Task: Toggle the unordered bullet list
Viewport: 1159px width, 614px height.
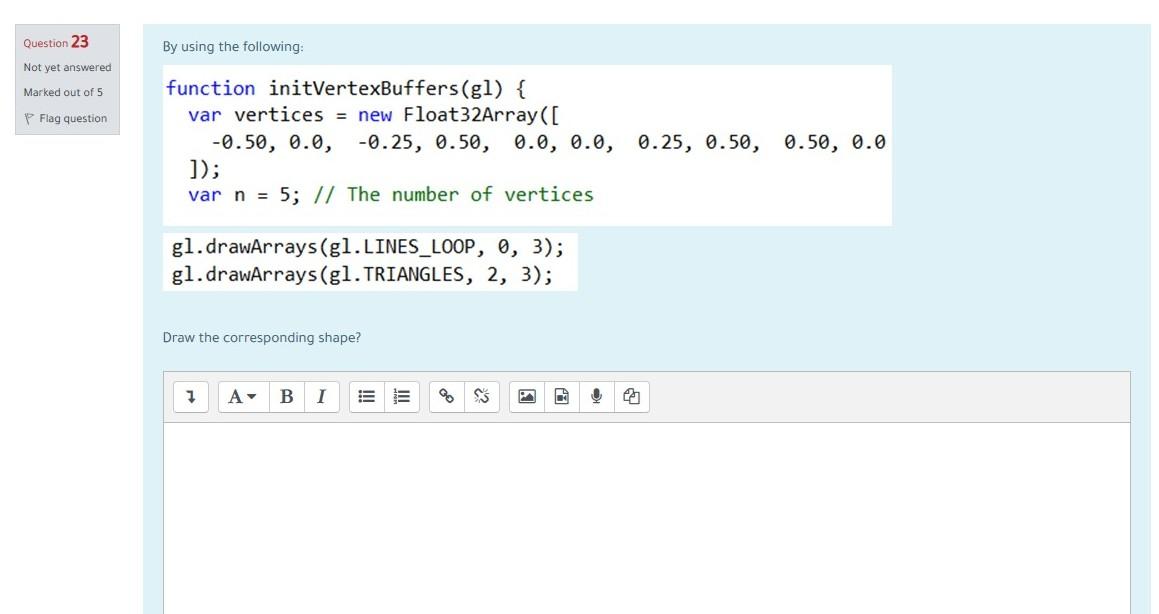Action: pos(366,396)
